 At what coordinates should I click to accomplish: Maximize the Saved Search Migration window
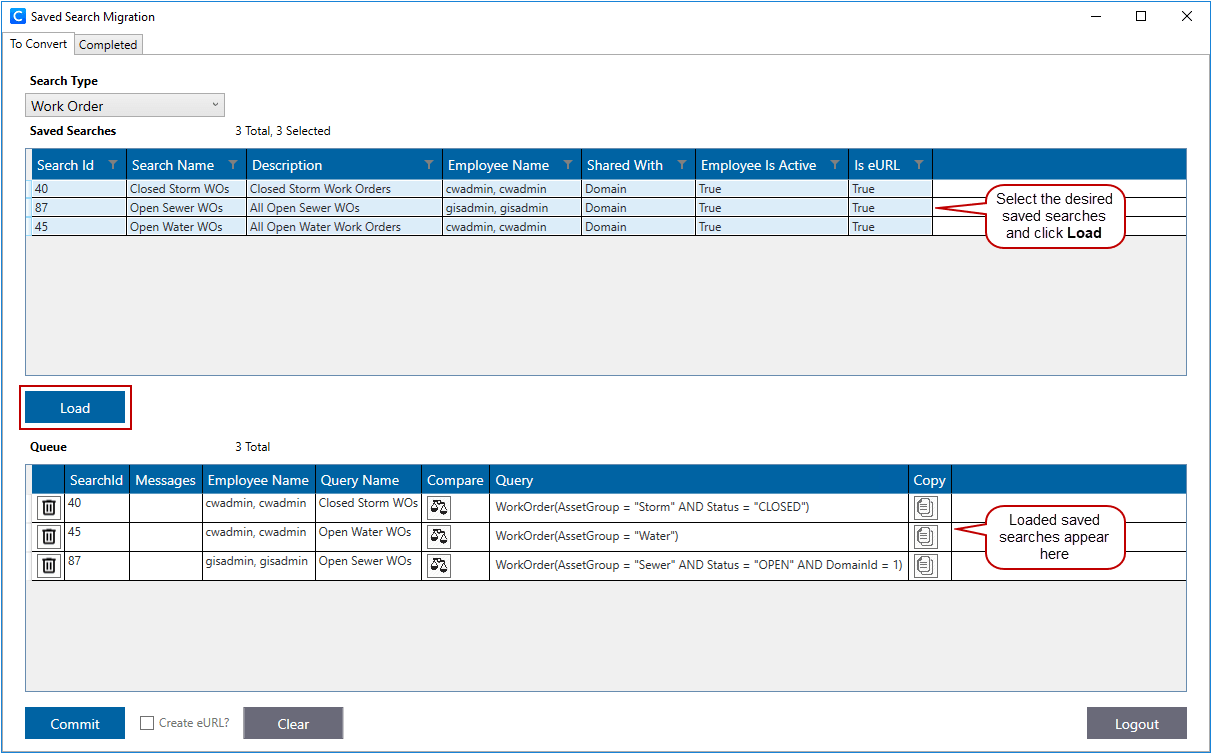[1141, 16]
